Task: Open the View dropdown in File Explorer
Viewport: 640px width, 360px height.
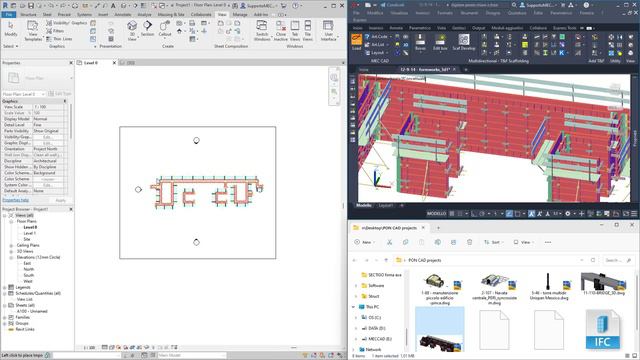Action: pyautogui.click(x=524, y=242)
